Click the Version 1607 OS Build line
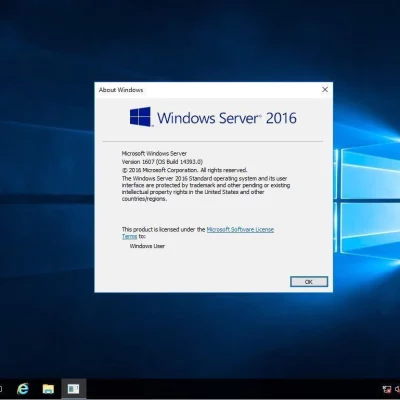 coord(162,162)
